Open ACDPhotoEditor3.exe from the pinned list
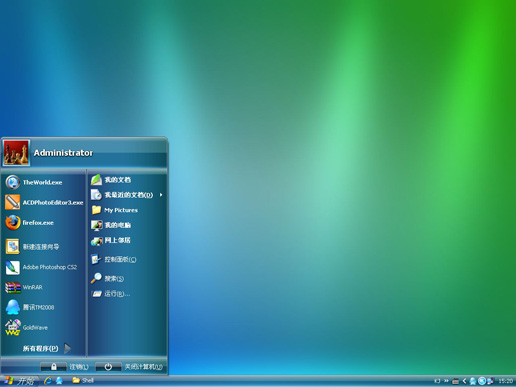Image resolution: width=516 pixels, height=387 pixels. [x=43, y=202]
